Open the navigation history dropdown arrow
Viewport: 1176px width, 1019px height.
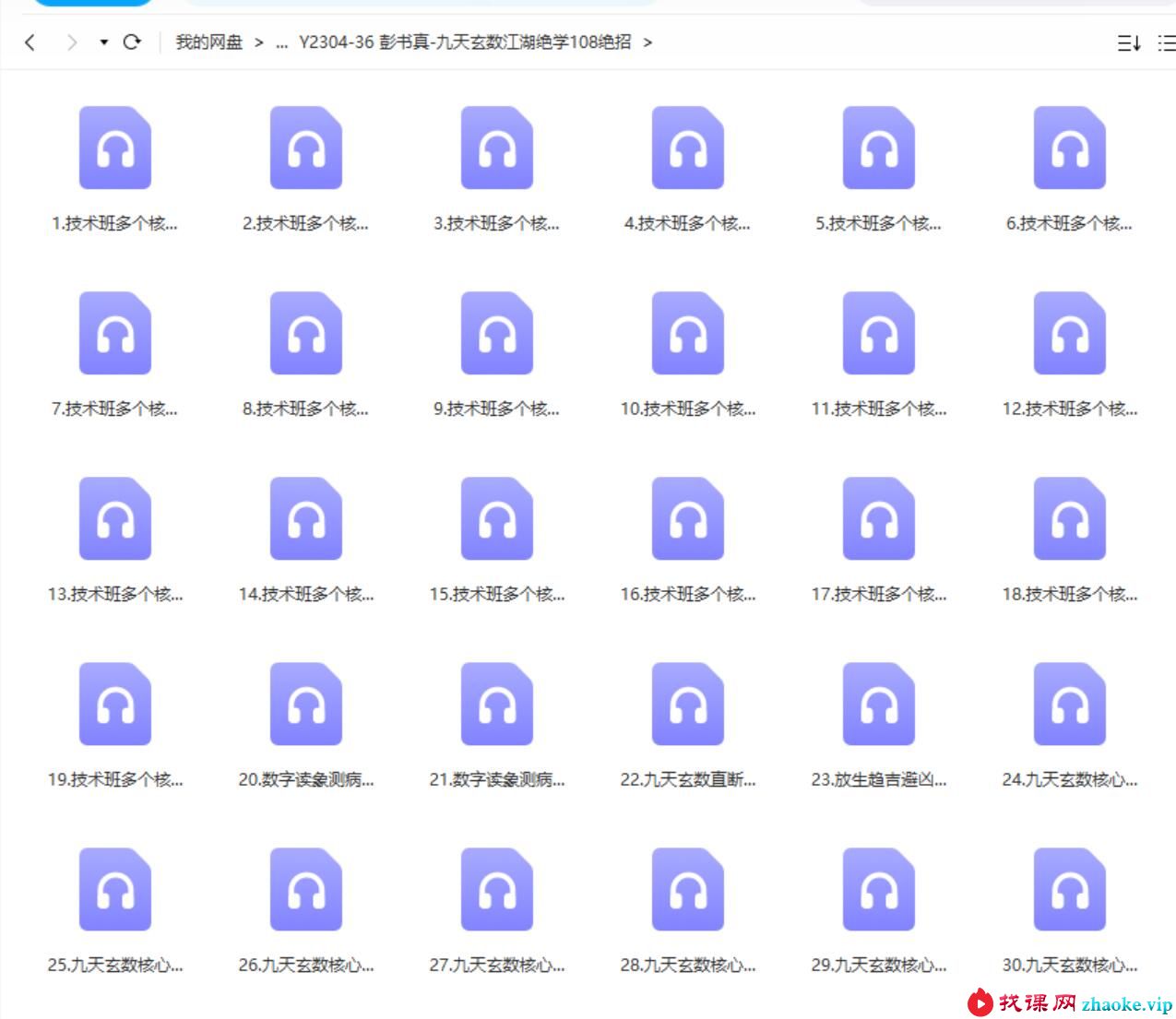tap(103, 42)
